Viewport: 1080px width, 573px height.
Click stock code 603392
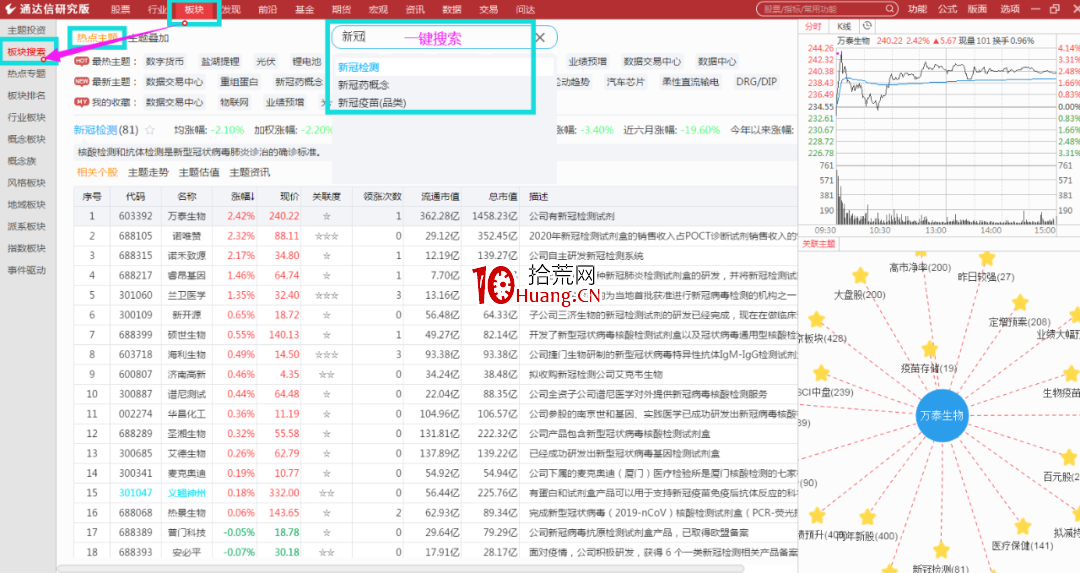135,216
